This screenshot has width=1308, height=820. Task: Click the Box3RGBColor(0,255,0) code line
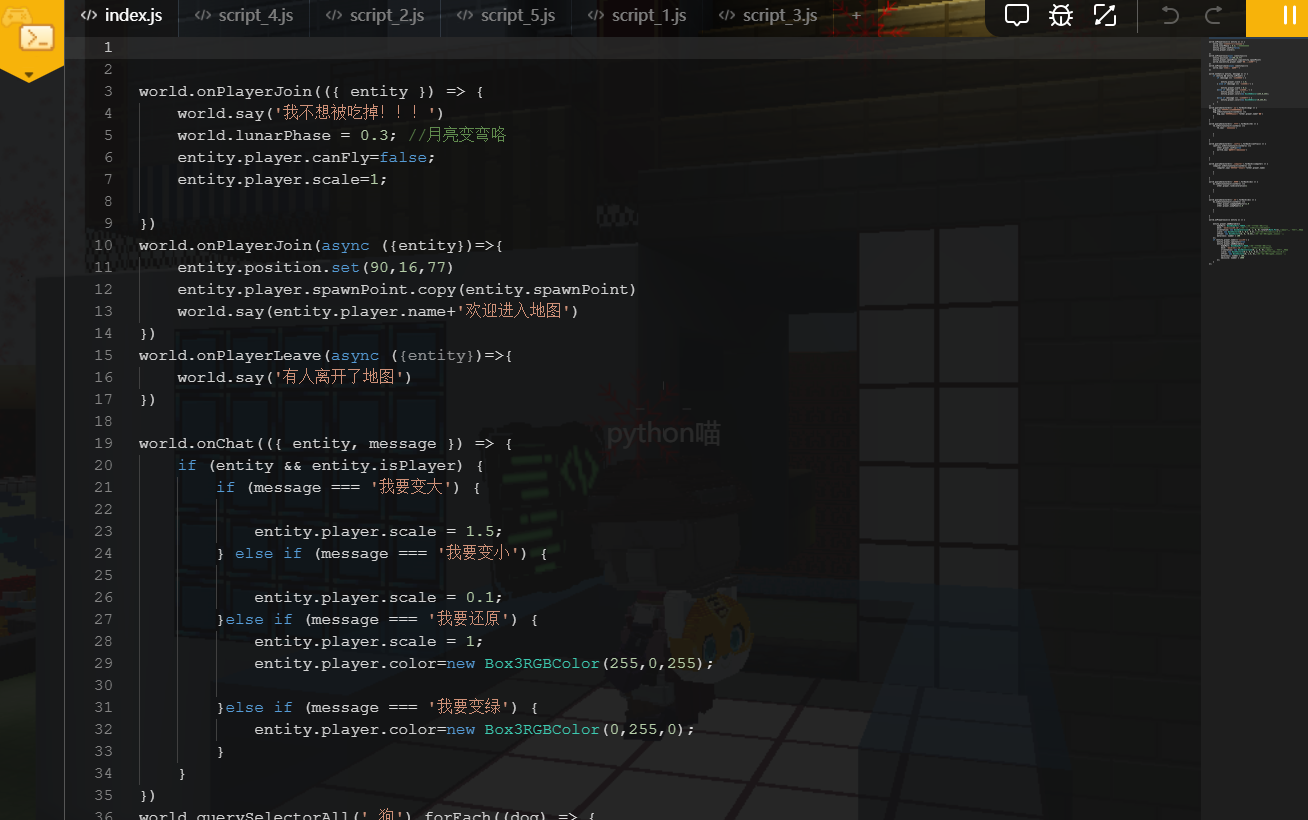(475, 729)
